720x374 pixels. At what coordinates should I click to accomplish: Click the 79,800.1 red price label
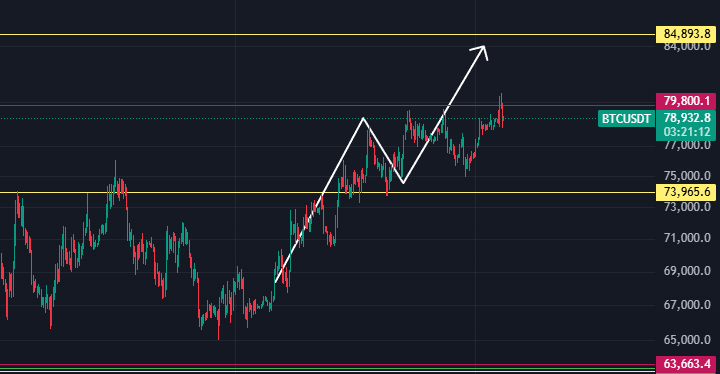686,101
